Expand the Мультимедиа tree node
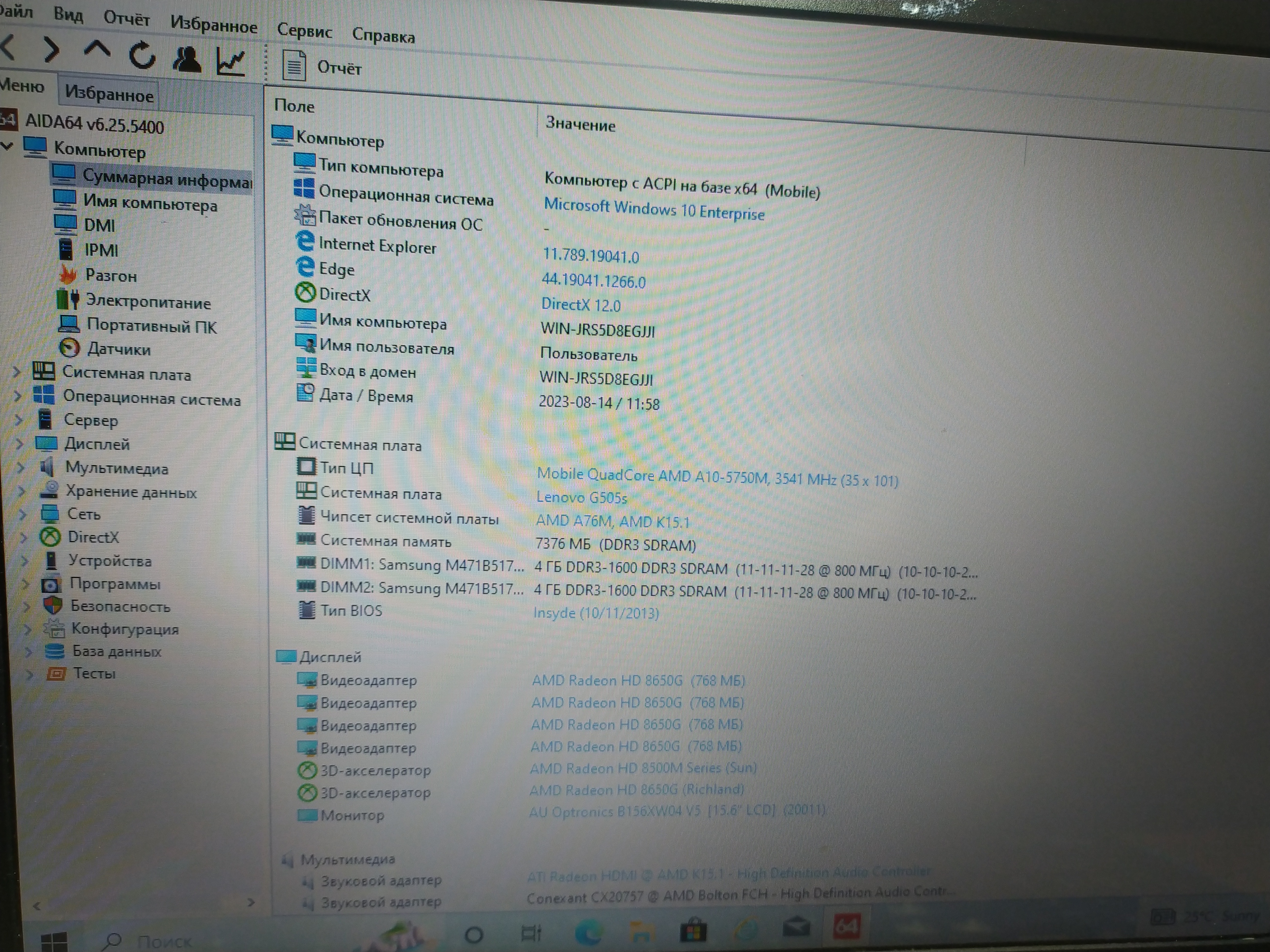Viewport: 1270px width, 952px height. coord(21,467)
